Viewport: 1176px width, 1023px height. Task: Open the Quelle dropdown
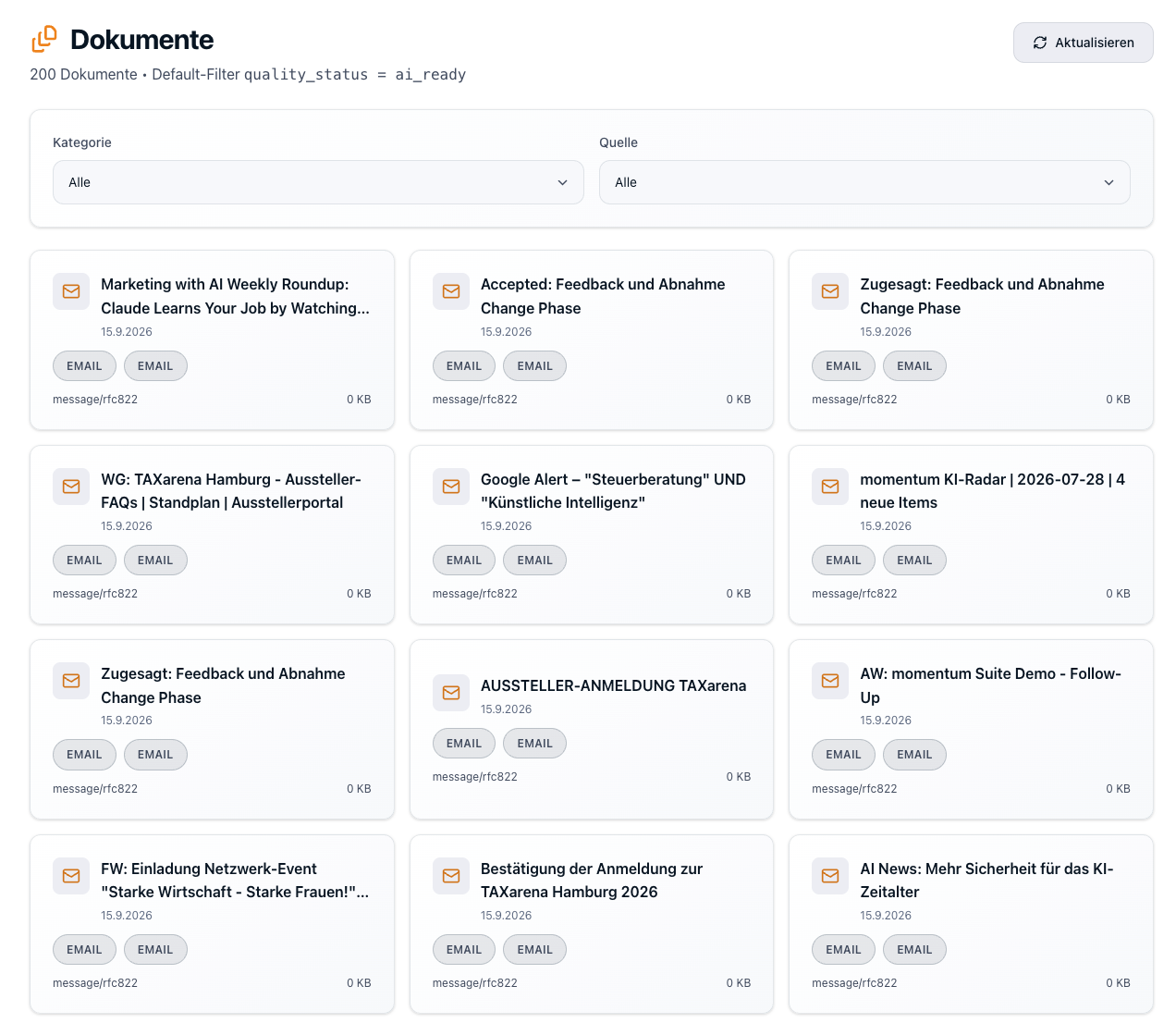click(x=864, y=182)
